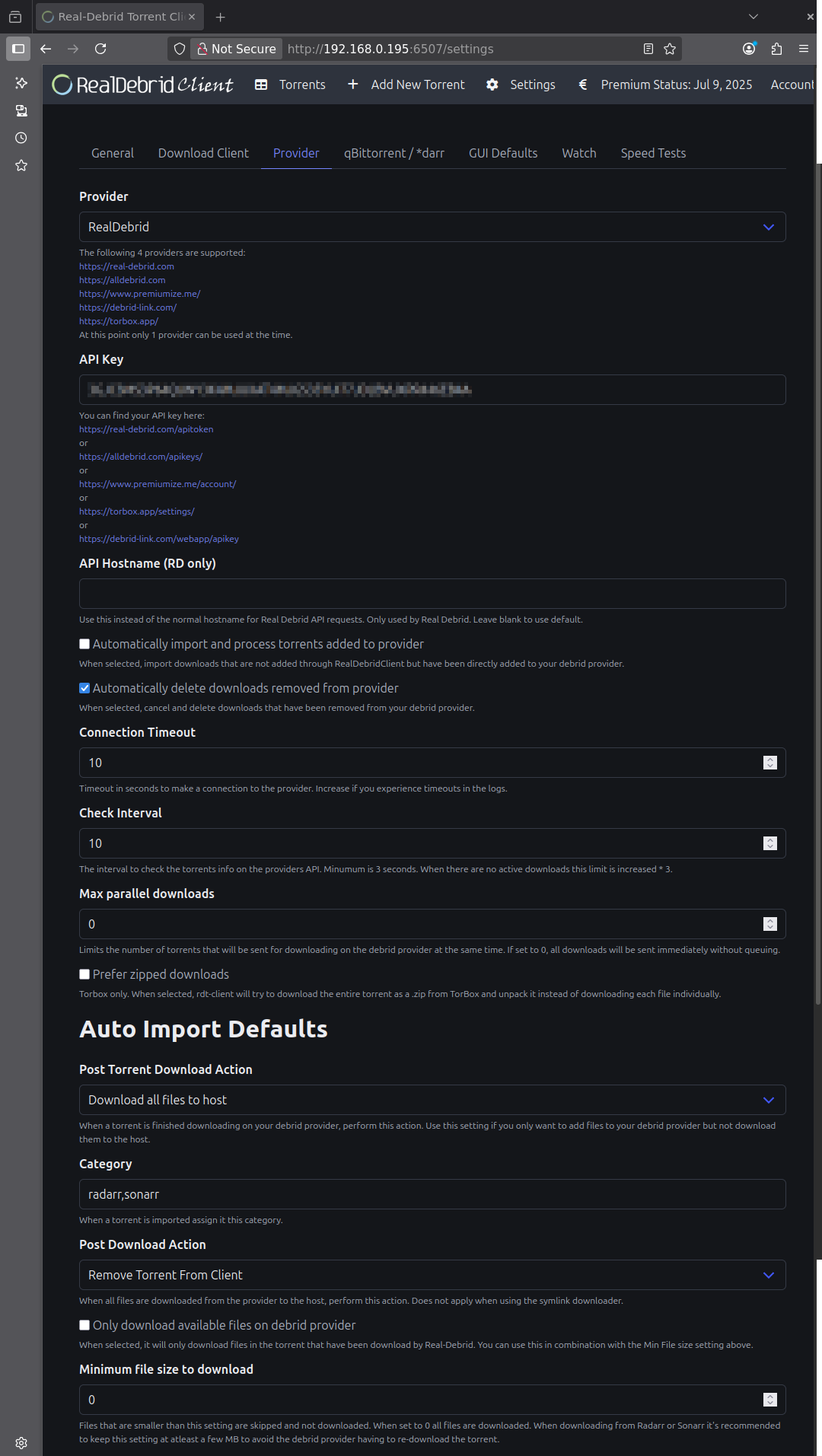Click the Check Interval spinner arrows
The height and width of the screenshot is (1456, 822).
pos(770,843)
